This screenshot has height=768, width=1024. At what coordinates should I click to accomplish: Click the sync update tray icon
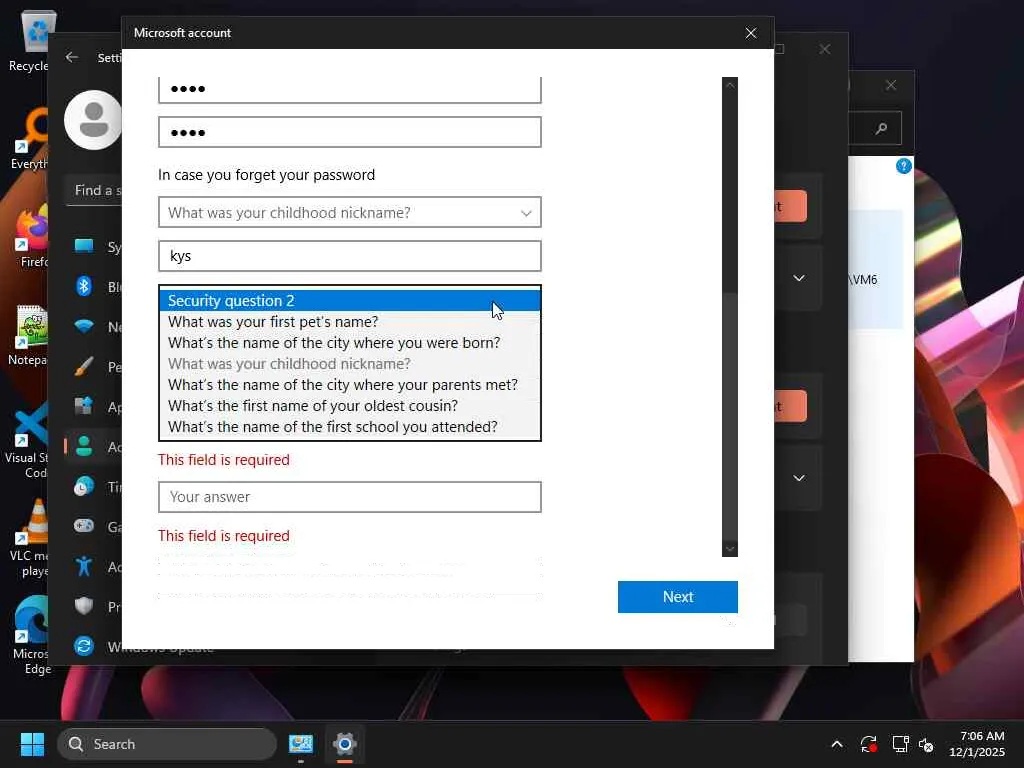(868, 744)
